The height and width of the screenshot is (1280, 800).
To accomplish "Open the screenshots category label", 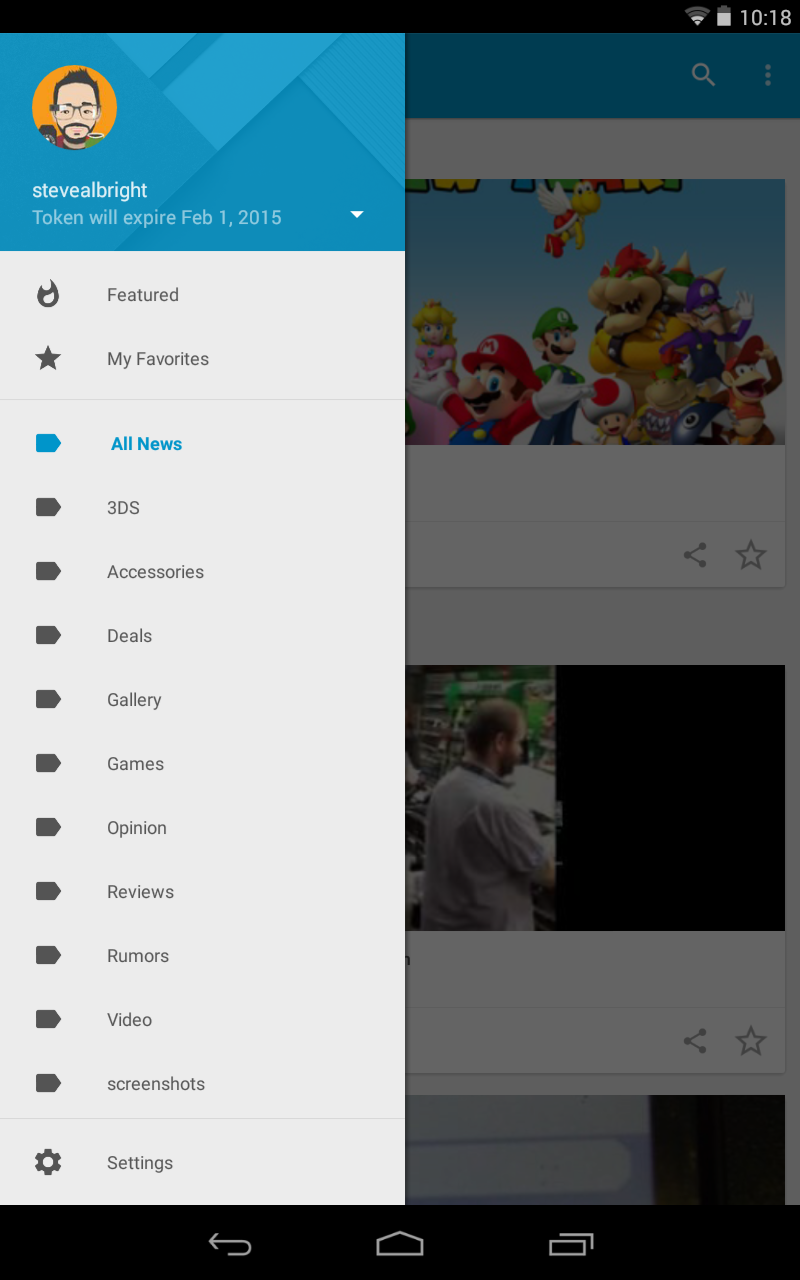I will [156, 1084].
